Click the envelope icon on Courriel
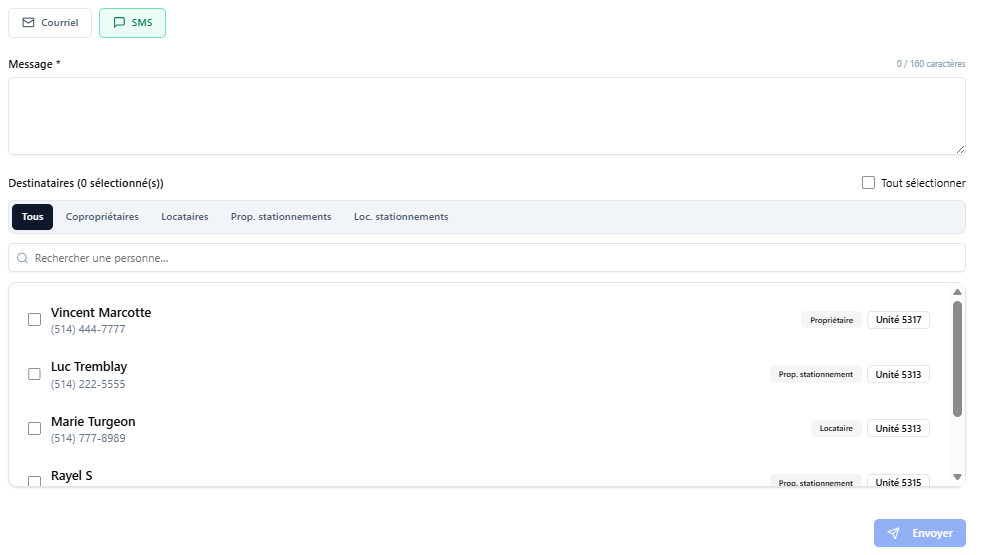This screenshot has width=982, height=555. coord(28,23)
